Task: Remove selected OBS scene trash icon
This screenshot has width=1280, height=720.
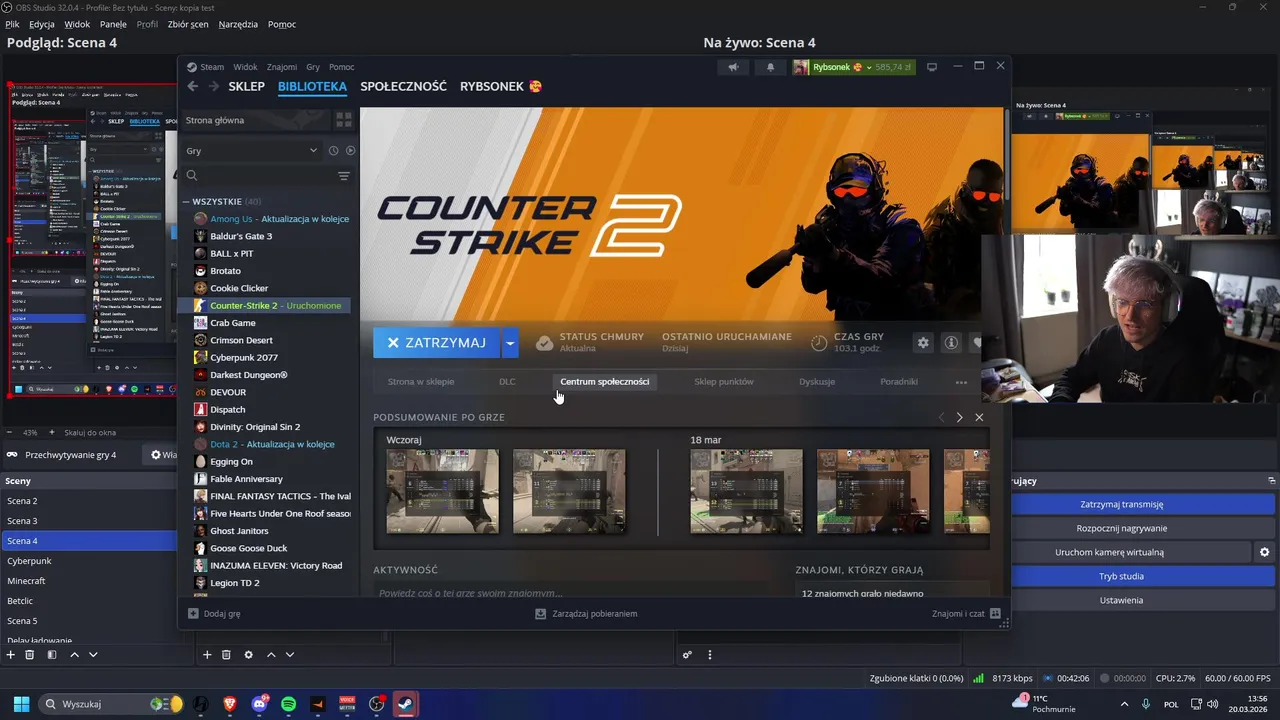Action: click(30, 655)
